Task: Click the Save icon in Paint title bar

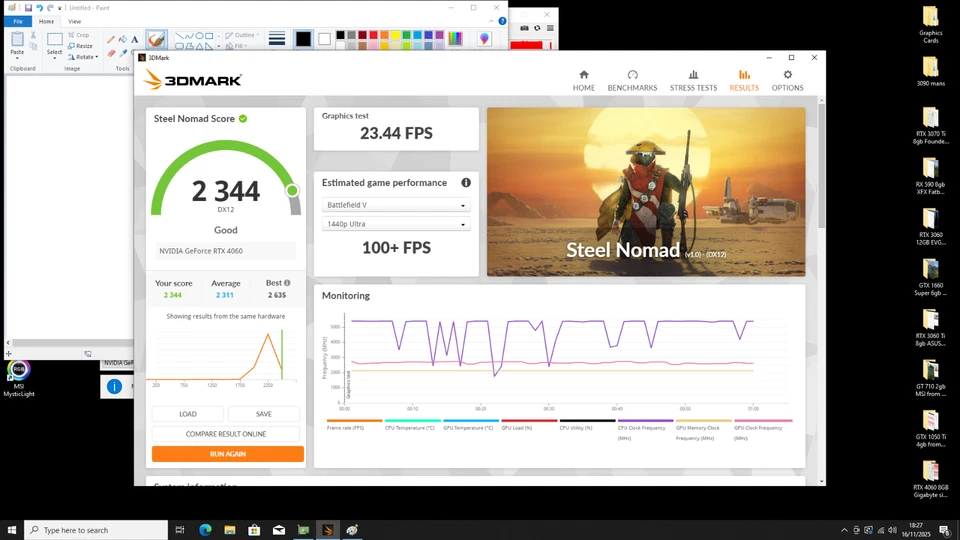Action: click(28, 8)
